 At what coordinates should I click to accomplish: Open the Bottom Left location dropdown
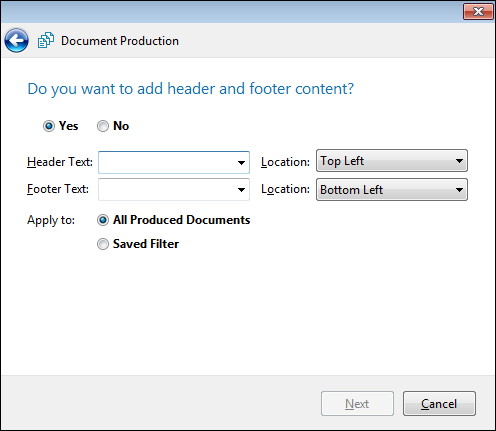pos(392,190)
